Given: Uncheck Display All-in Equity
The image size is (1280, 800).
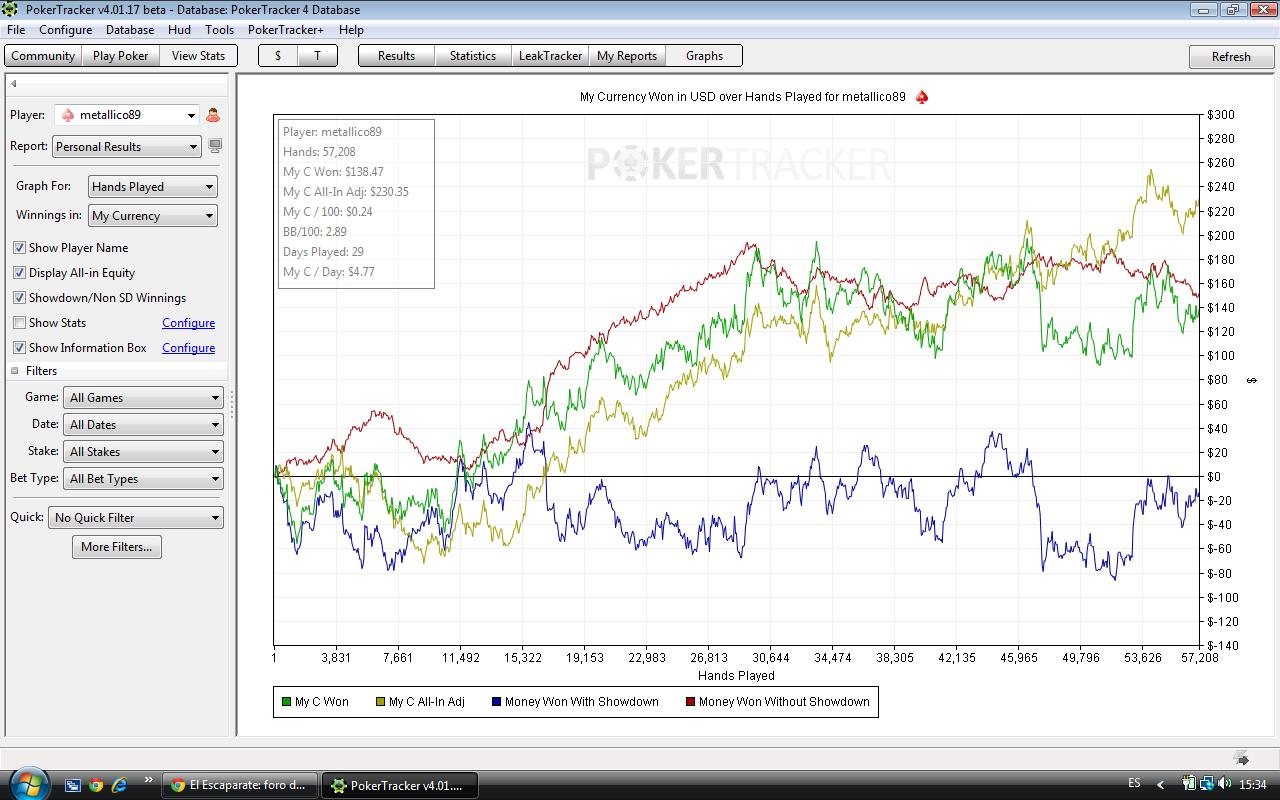Looking at the screenshot, I should pos(19,273).
